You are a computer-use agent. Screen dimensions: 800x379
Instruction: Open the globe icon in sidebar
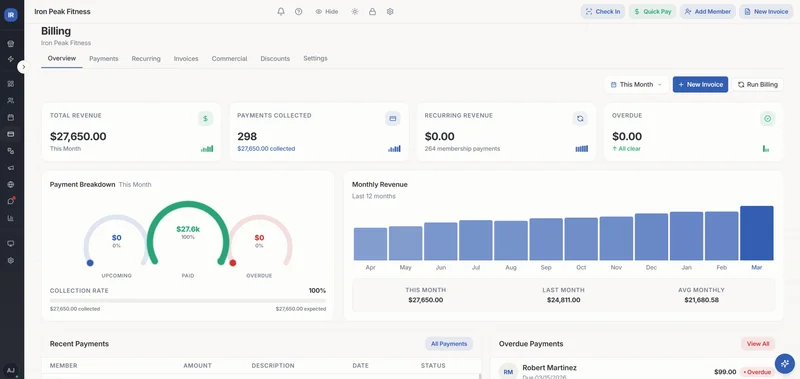tap(11, 185)
